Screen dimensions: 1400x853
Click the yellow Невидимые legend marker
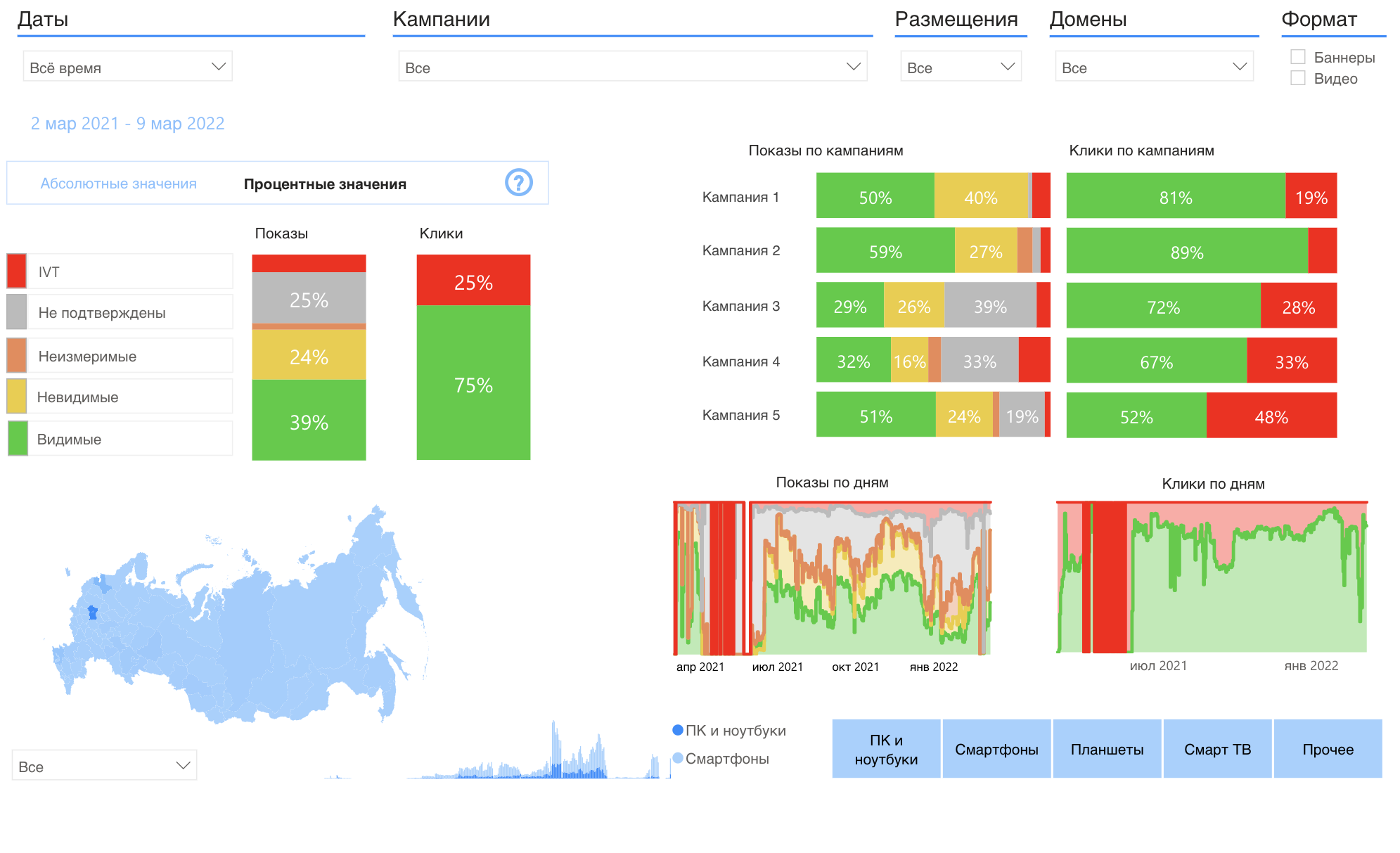click(16, 396)
